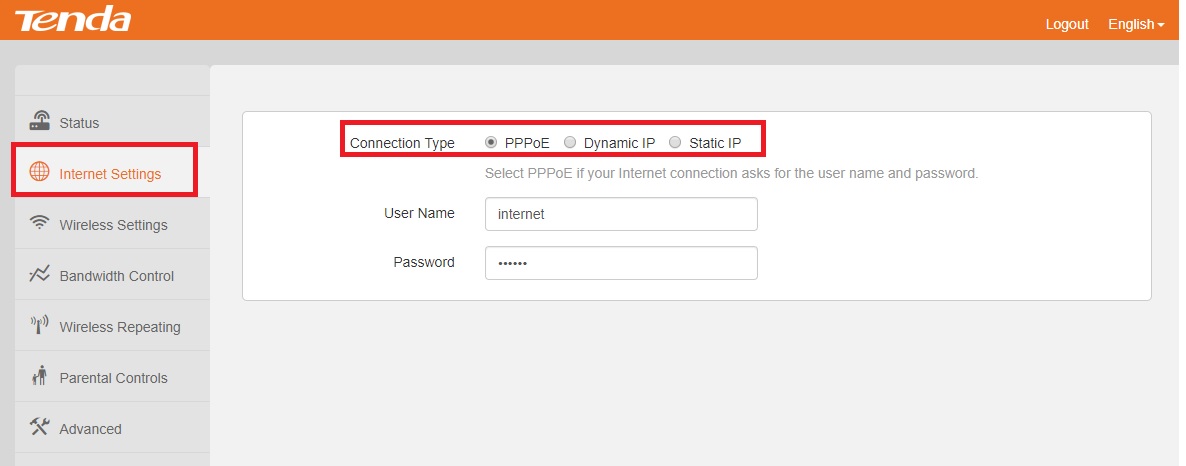Select the PPPoE connection type
Viewport: 1186px width, 466px height.
click(x=491, y=141)
